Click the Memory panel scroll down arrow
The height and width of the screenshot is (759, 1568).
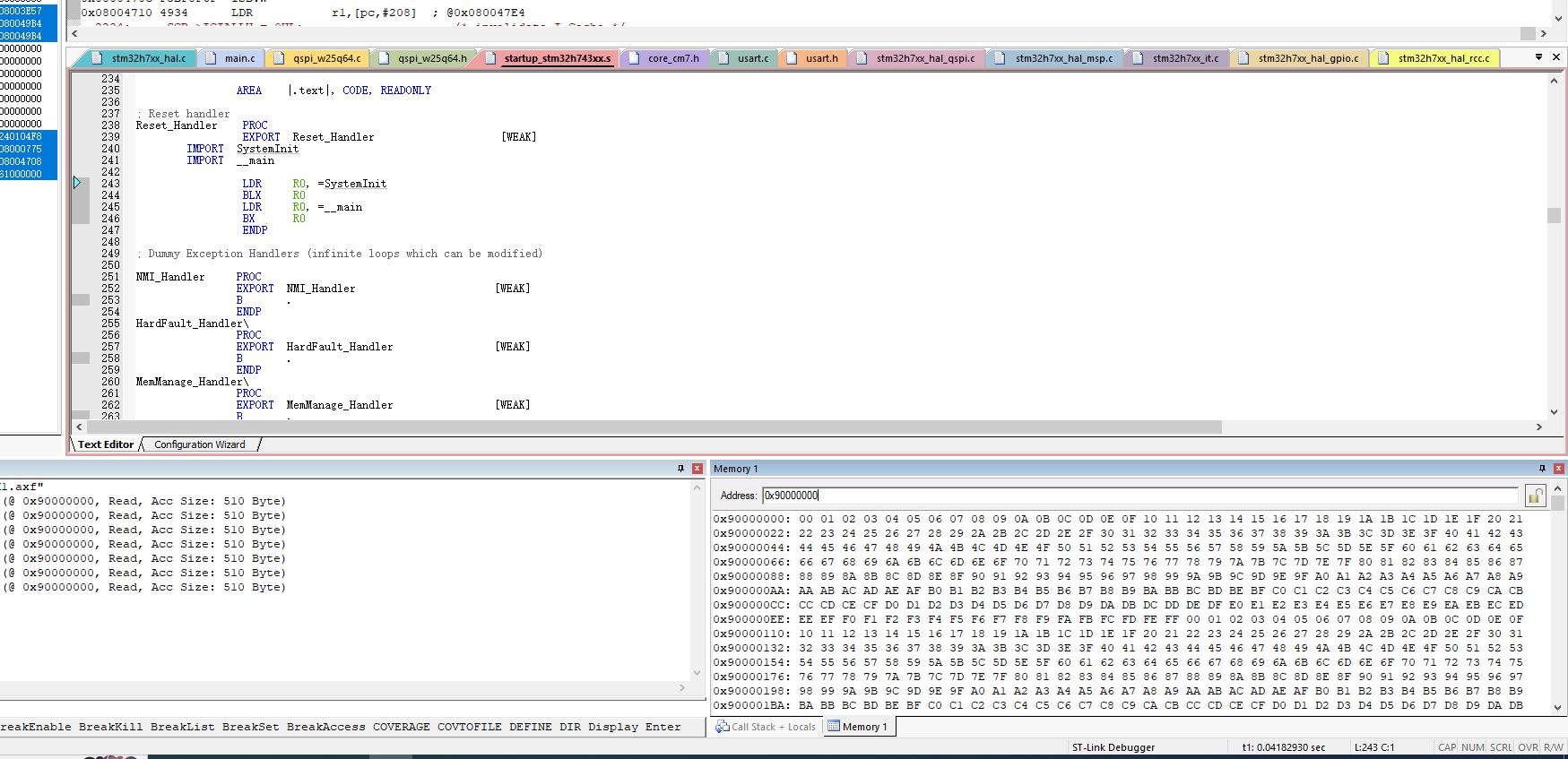pos(1557,708)
